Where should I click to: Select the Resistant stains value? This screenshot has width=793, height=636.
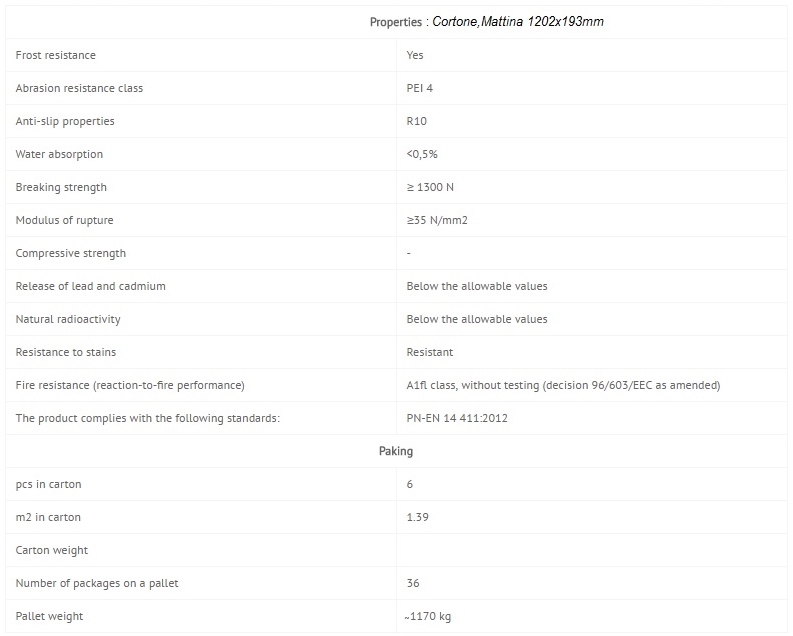pos(430,352)
